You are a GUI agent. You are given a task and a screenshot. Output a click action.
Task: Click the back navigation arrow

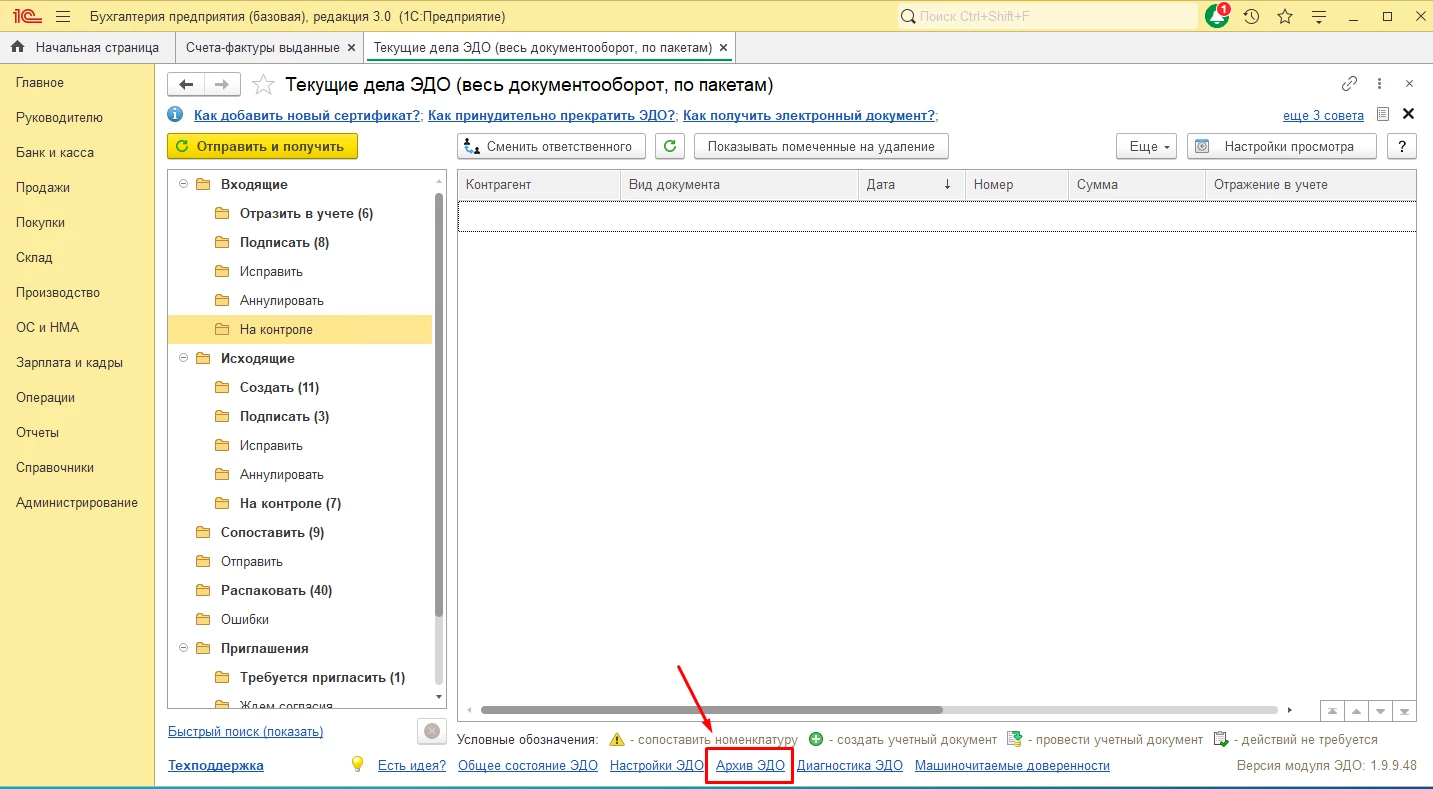[x=186, y=85]
